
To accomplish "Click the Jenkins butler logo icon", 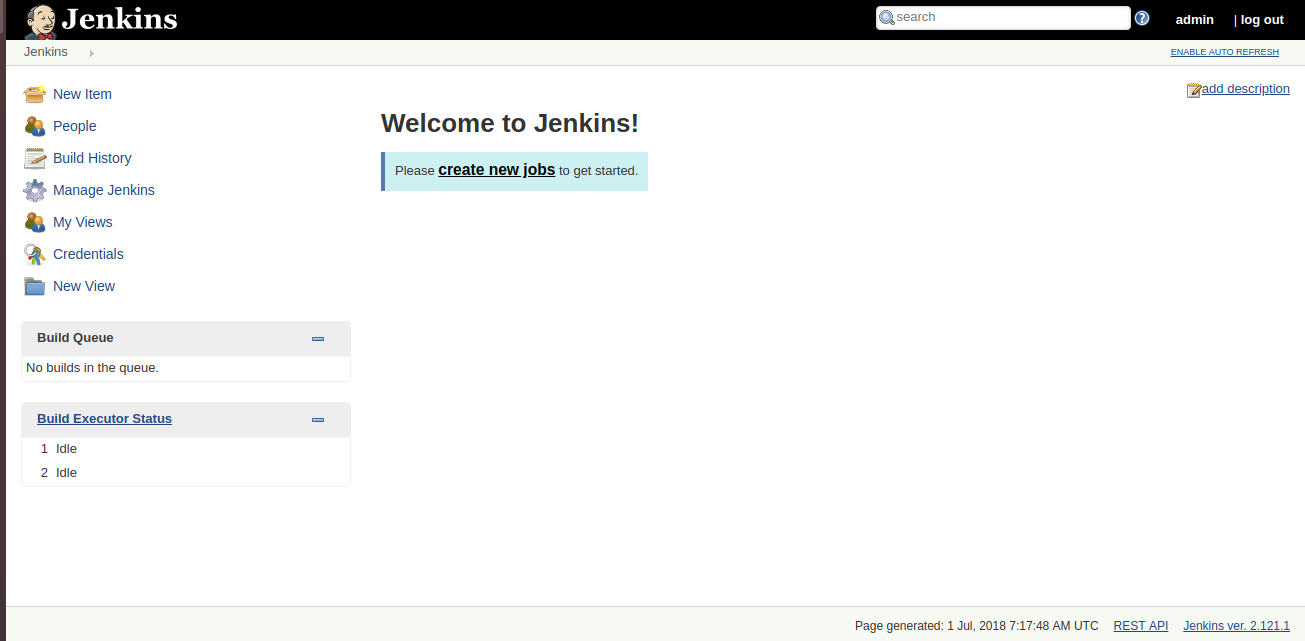I will click(x=41, y=20).
